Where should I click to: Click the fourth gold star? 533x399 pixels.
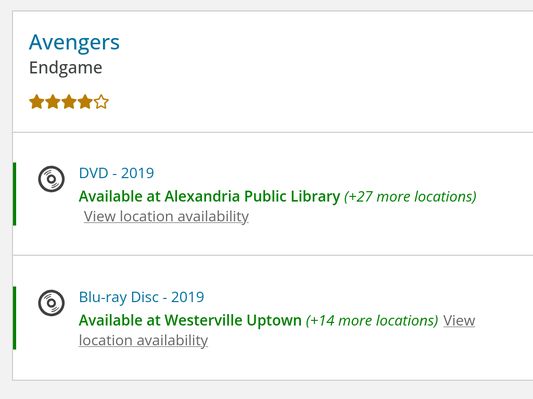pos(85,102)
